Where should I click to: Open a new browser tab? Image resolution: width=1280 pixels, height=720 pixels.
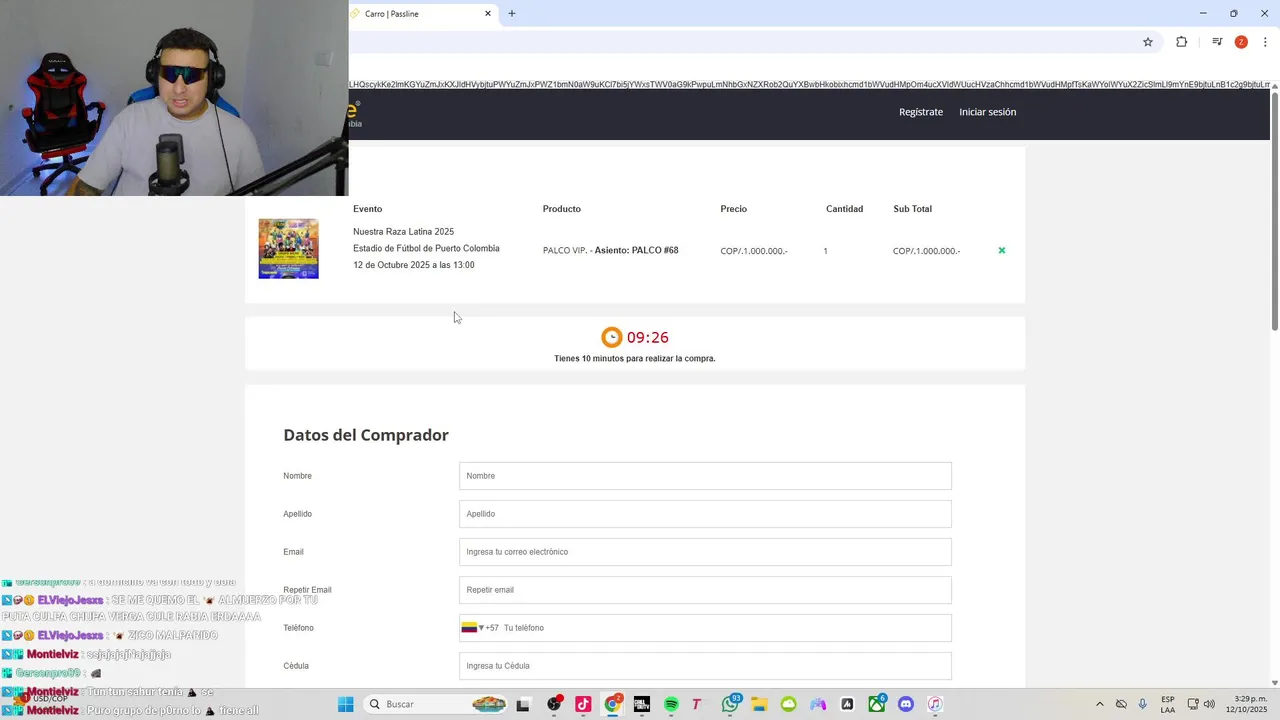pyautogui.click(x=512, y=14)
